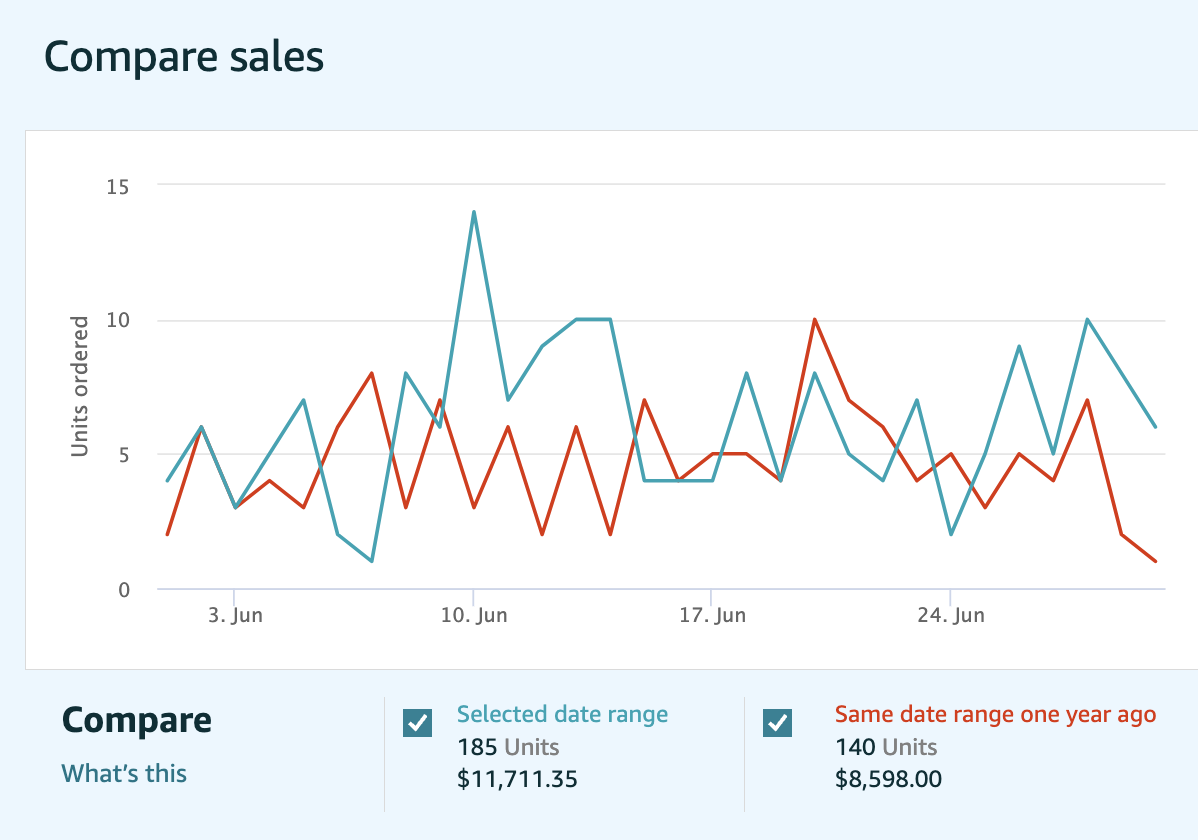The width and height of the screenshot is (1198, 840).
Task: Click the Units ordered y-axis title
Action: 81,386
